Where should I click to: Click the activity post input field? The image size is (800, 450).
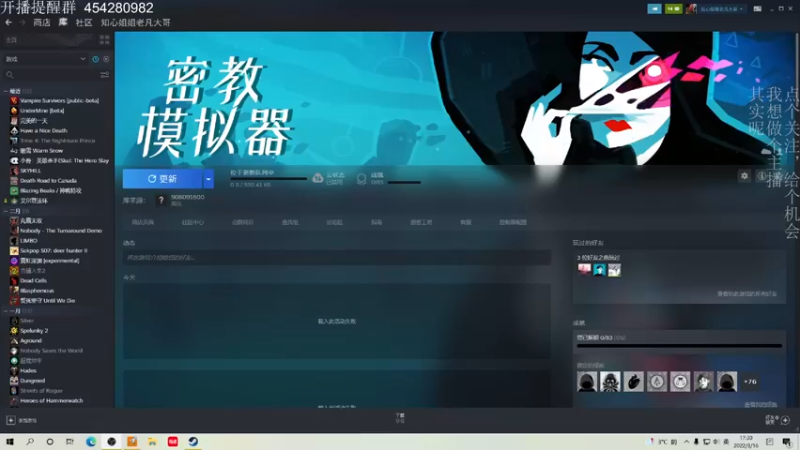click(x=337, y=258)
